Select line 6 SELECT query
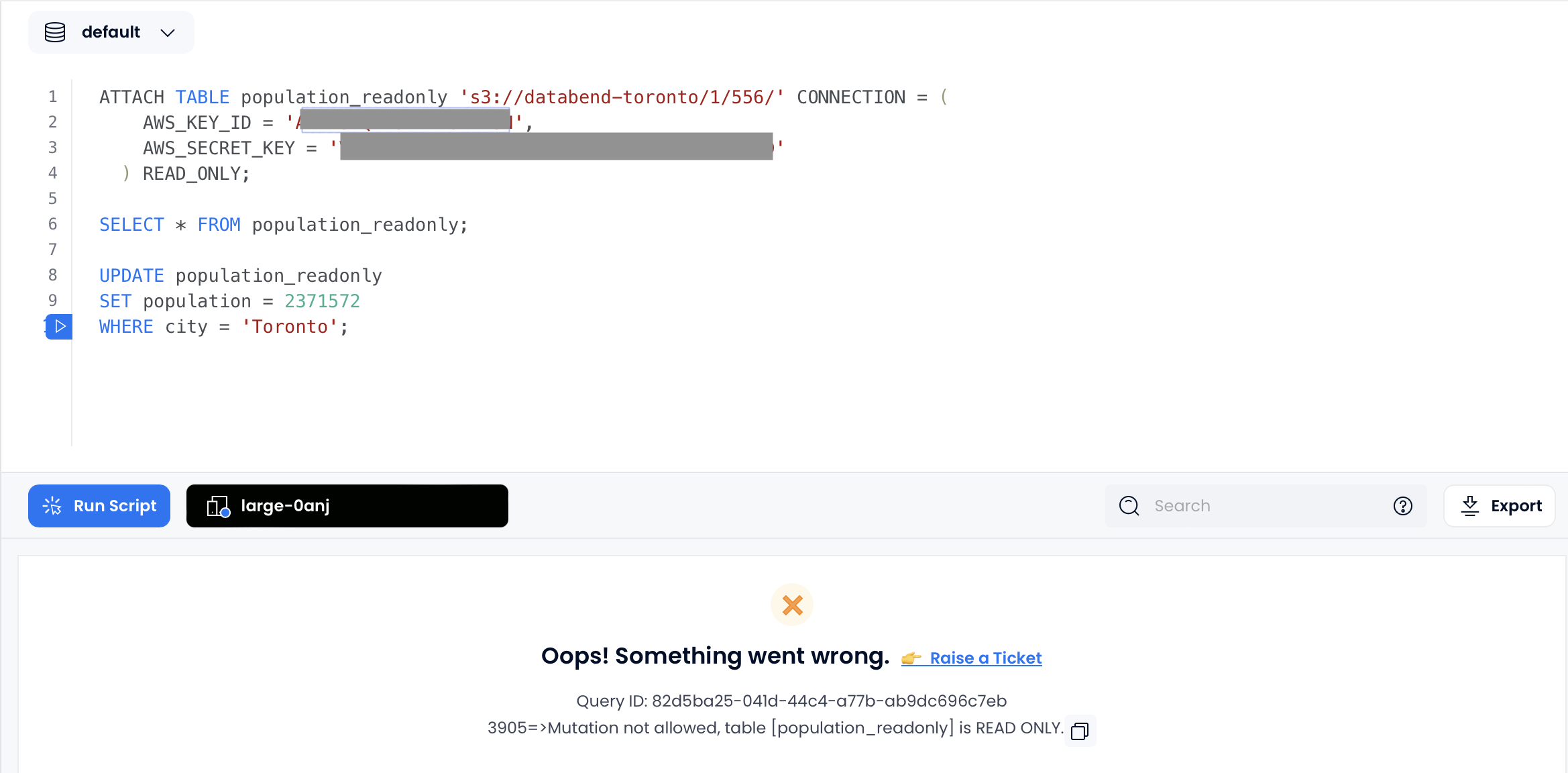Image resolution: width=1568 pixels, height=773 pixels. (x=284, y=224)
